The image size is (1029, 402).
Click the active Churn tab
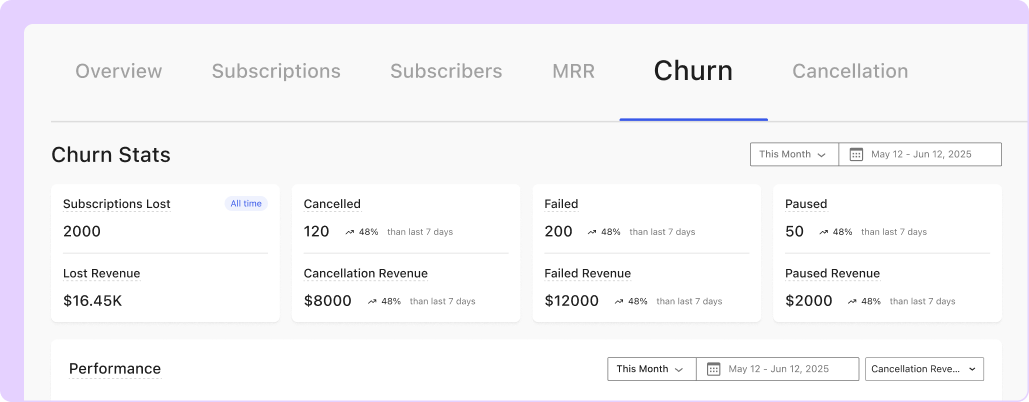coord(693,71)
